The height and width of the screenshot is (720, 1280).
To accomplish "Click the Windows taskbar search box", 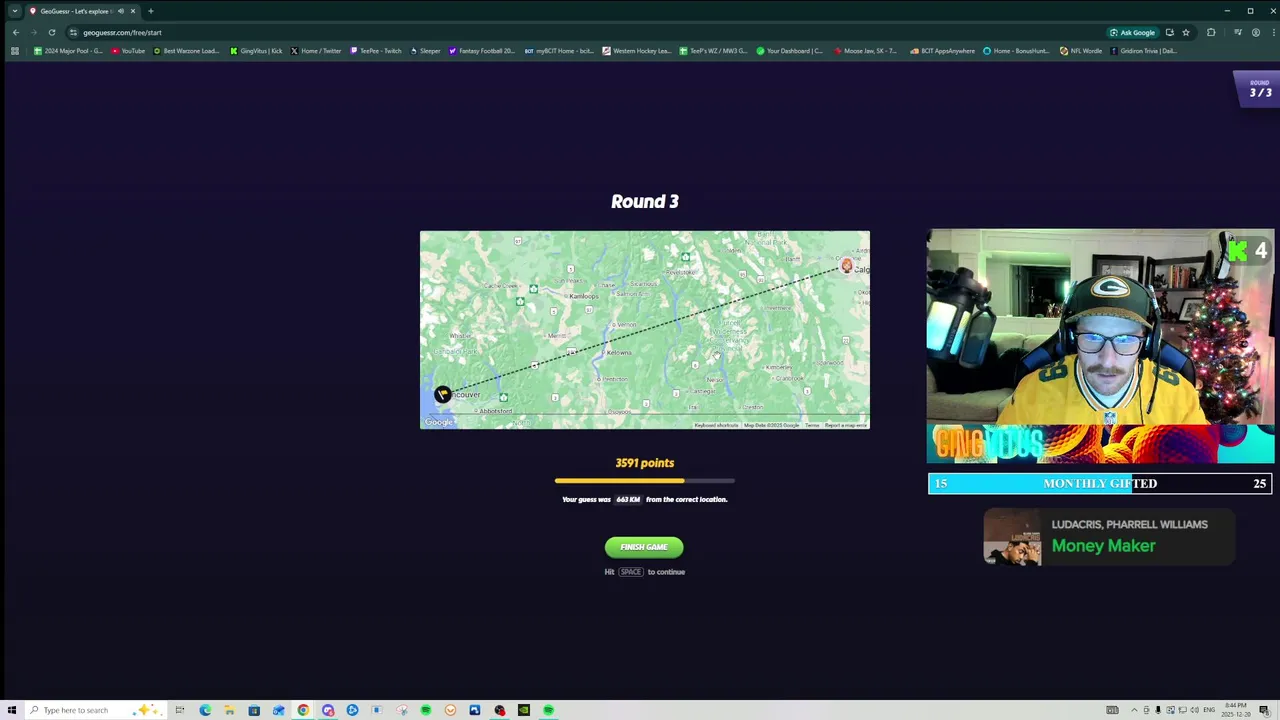I will point(95,710).
